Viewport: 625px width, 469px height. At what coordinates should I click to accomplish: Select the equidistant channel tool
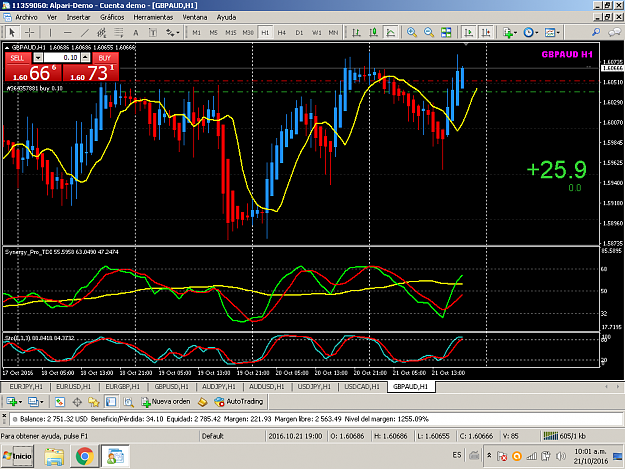tap(102, 32)
